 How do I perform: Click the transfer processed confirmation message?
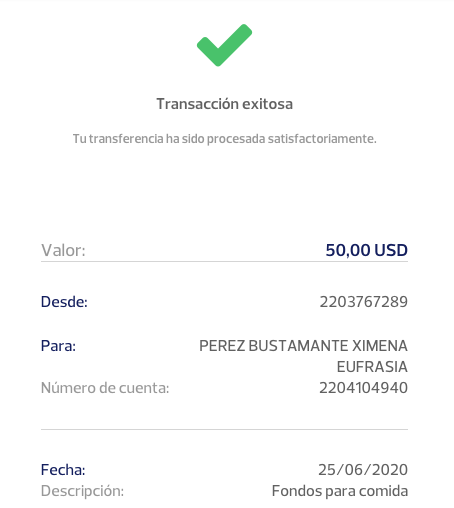pyautogui.click(x=225, y=139)
